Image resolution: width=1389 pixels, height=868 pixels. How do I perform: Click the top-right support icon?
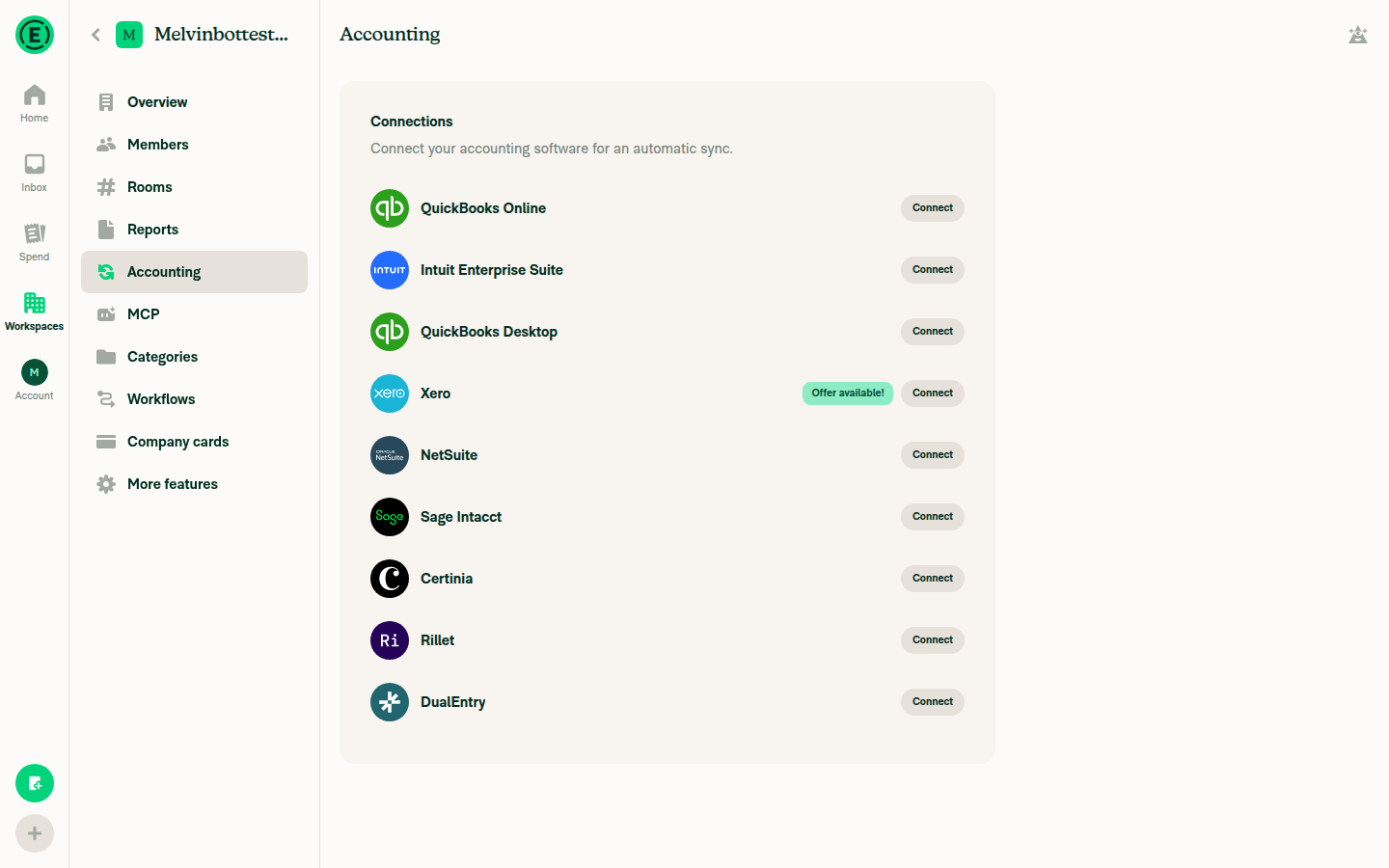(1358, 35)
